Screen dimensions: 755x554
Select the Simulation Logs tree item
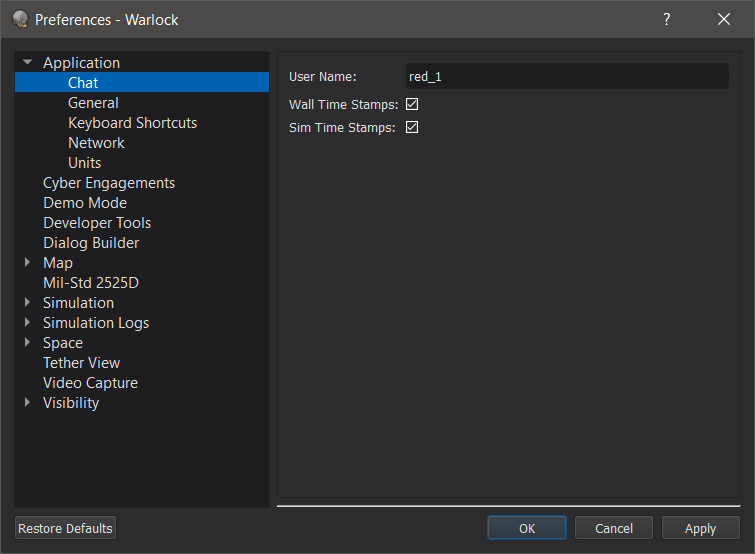click(x=96, y=323)
